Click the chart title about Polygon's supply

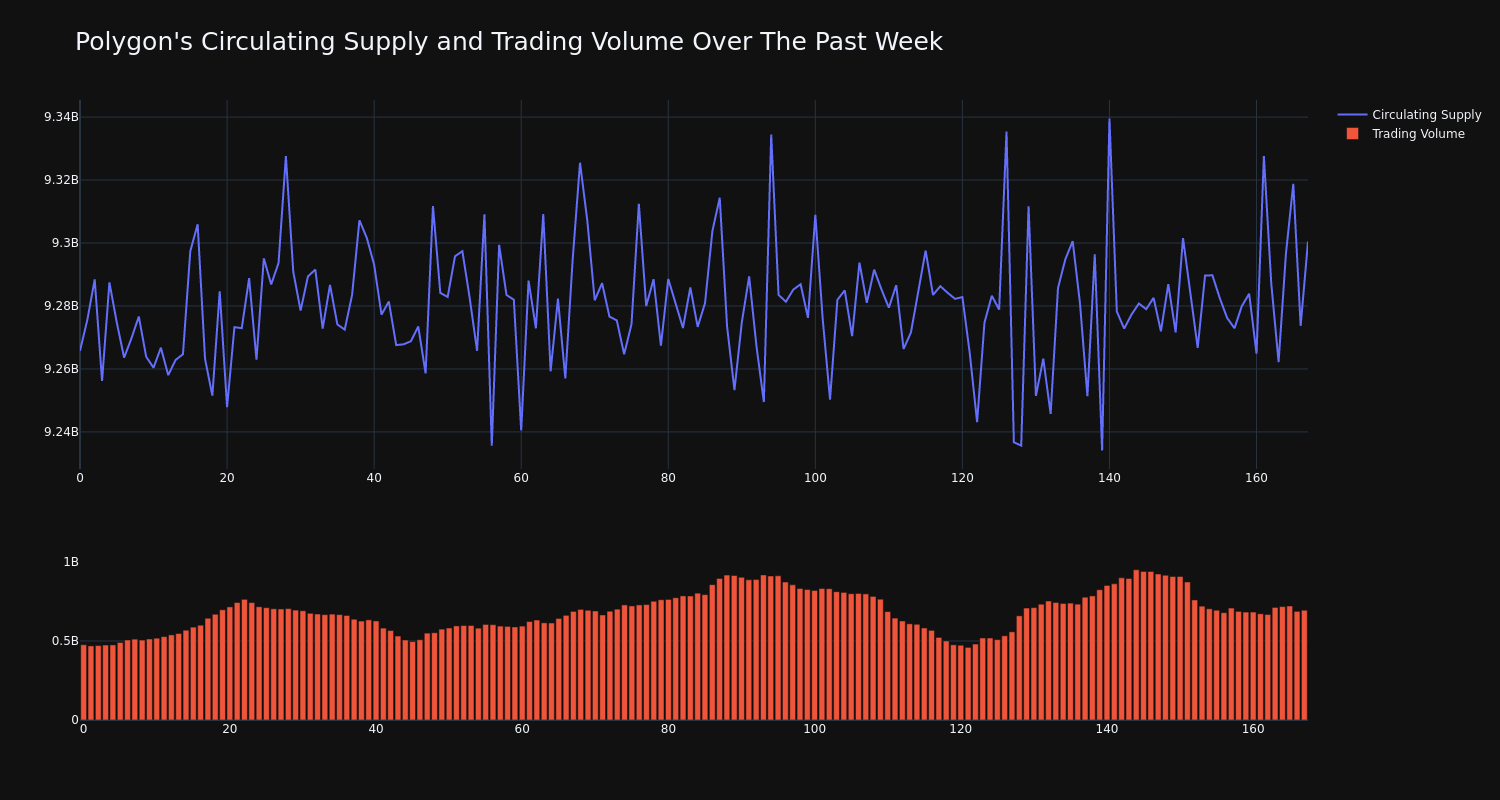[x=509, y=42]
